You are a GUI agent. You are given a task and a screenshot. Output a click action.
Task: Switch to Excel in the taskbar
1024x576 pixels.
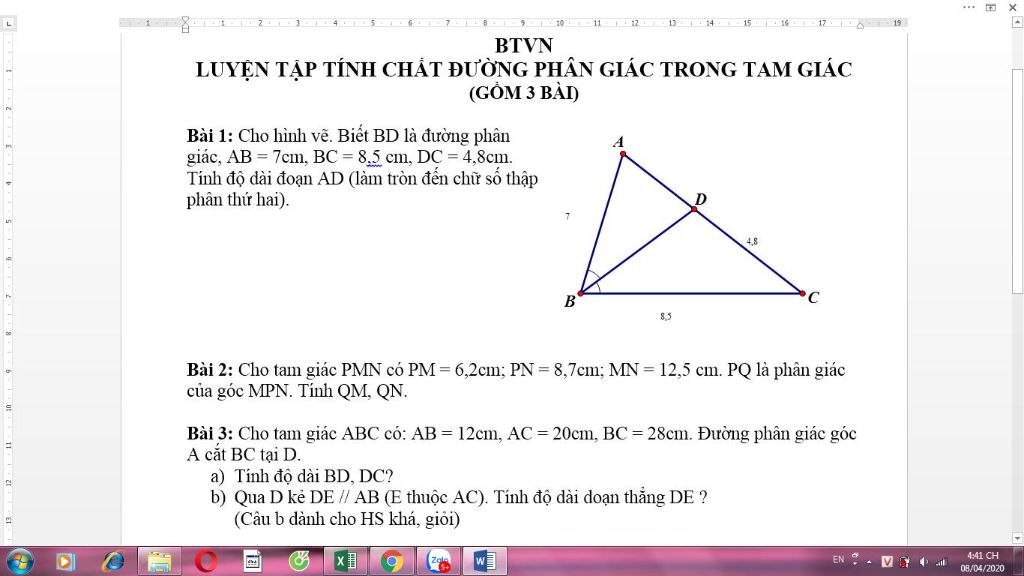(x=345, y=561)
